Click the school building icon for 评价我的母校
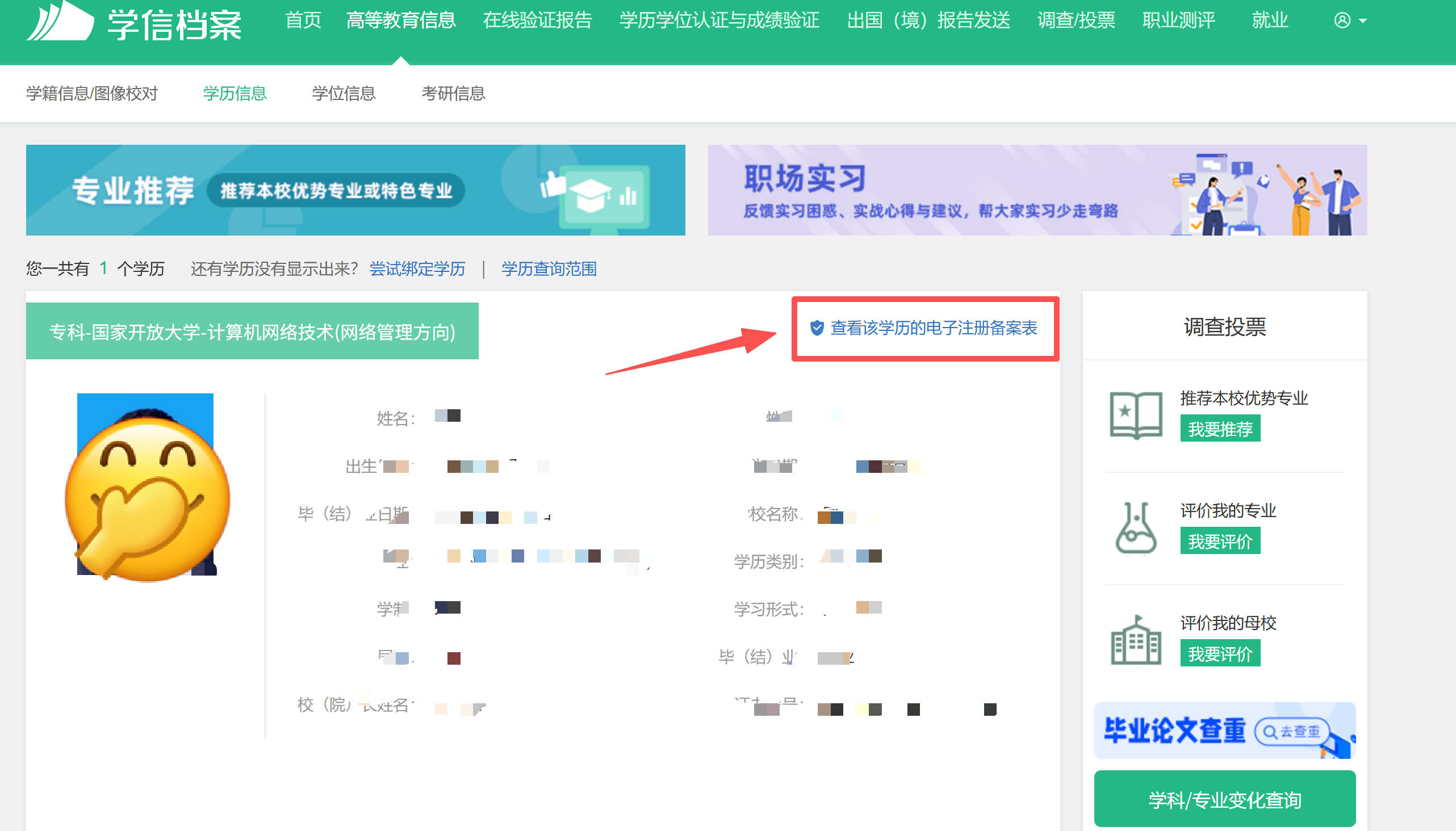1456x831 pixels. click(x=1136, y=640)
